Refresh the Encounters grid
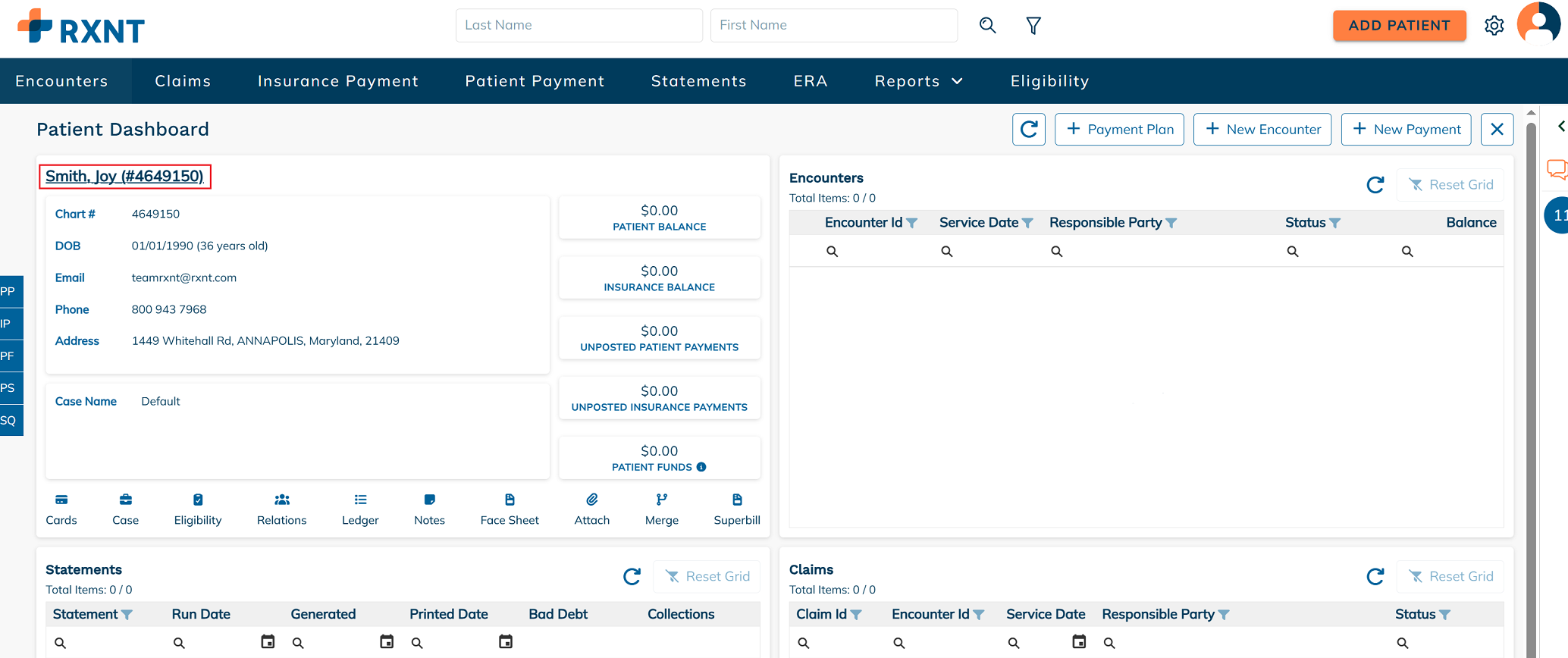1568x658 pixels. pyautogui.click(x=1375, y=185)
